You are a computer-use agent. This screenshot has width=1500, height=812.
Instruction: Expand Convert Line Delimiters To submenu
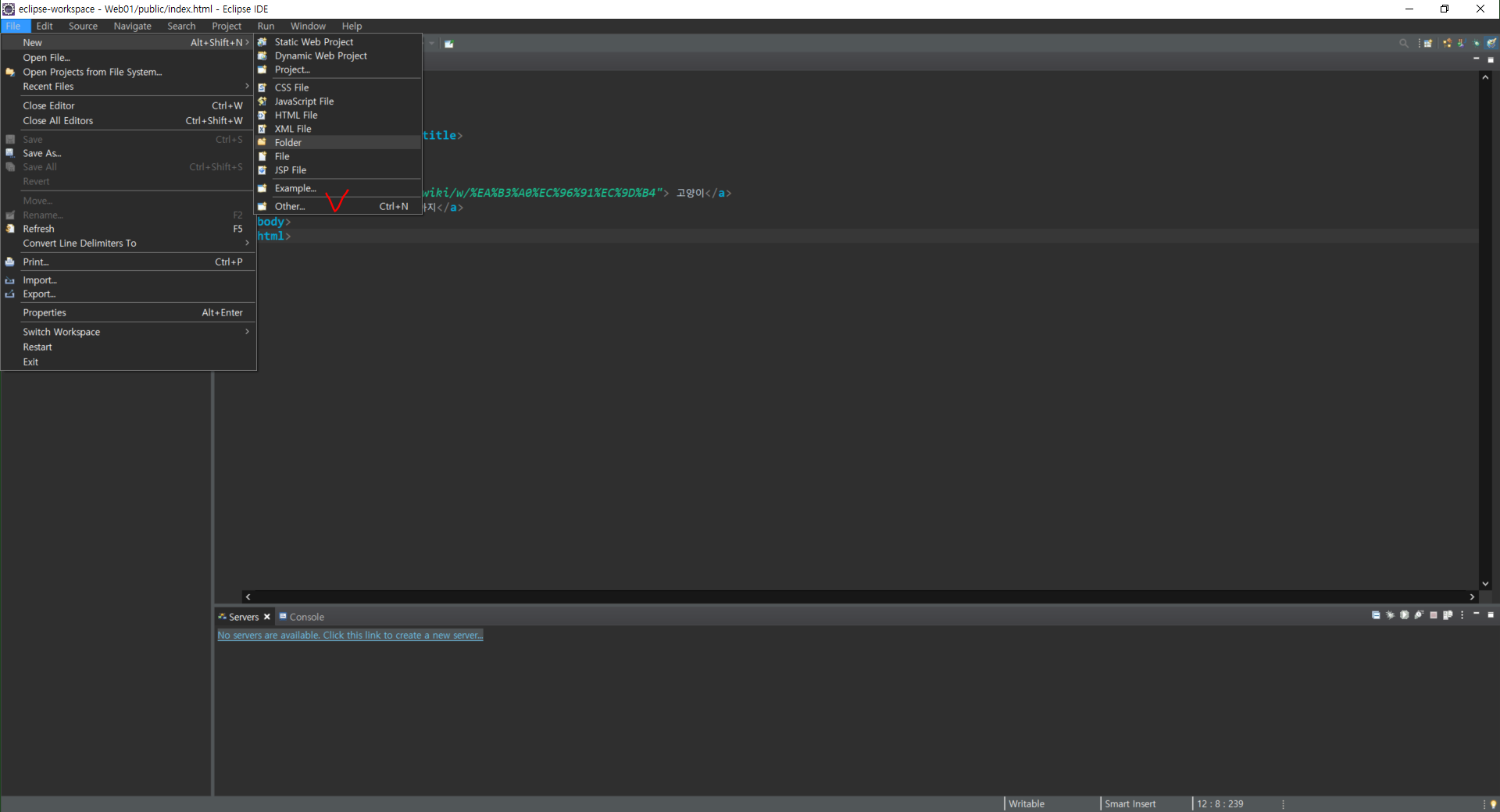pos(129,244)
